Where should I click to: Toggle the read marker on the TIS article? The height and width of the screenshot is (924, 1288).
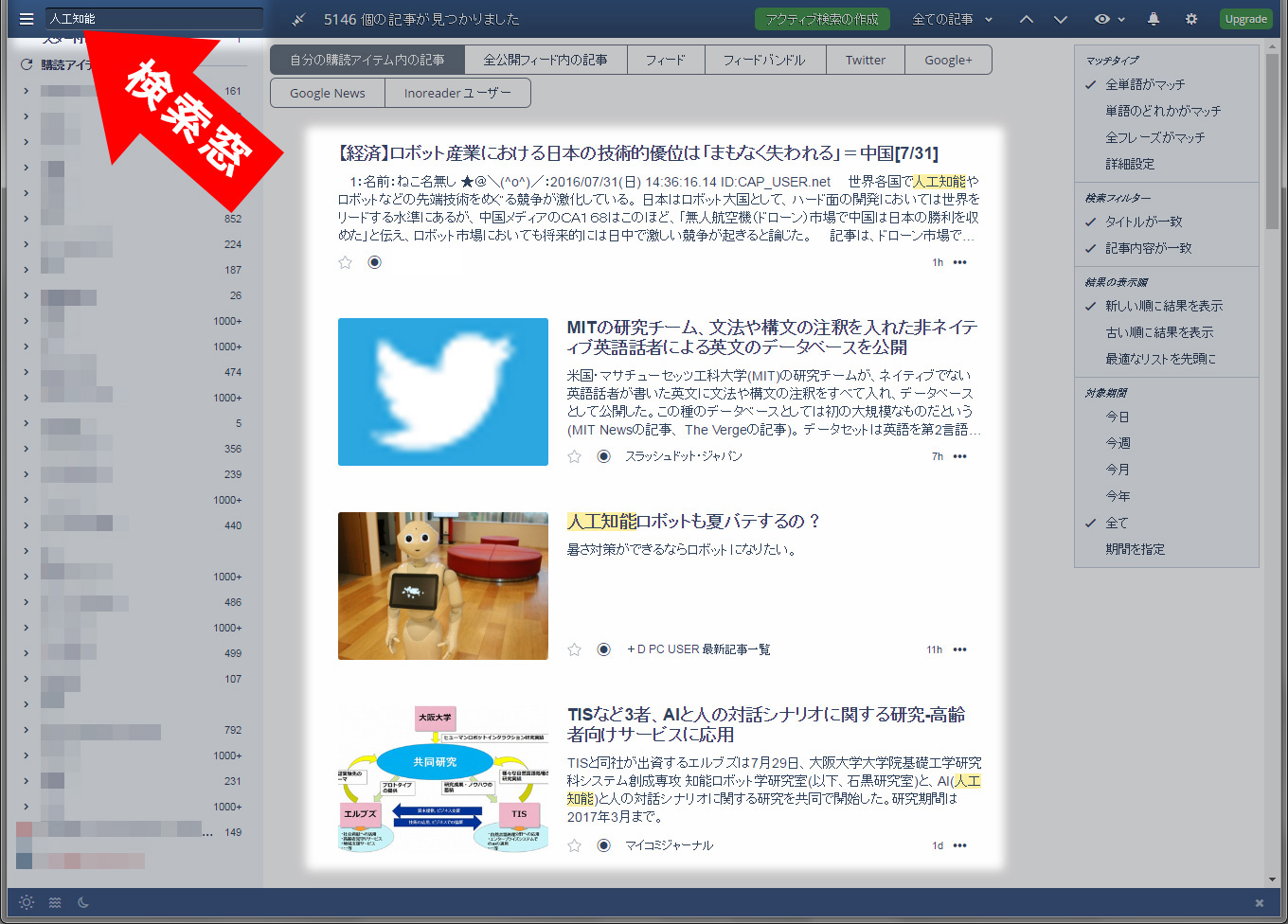pyautogui.click(x=603, y=845)
